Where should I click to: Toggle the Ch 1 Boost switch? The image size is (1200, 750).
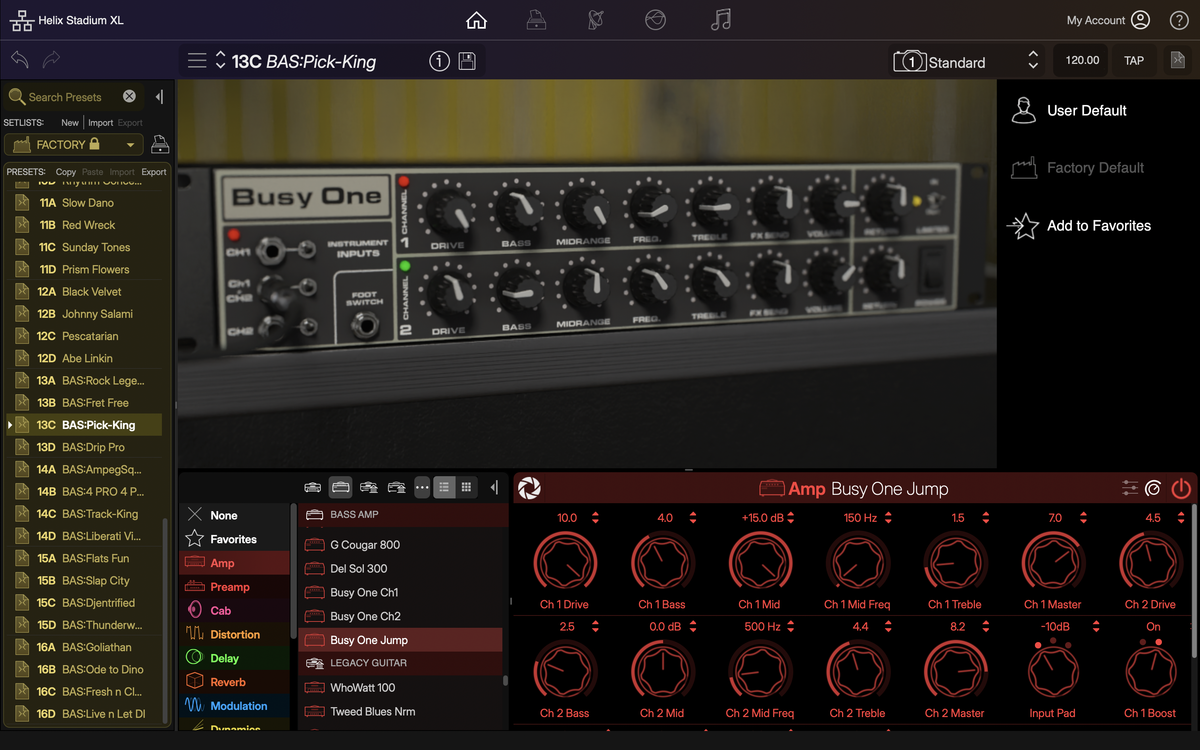1152,671
